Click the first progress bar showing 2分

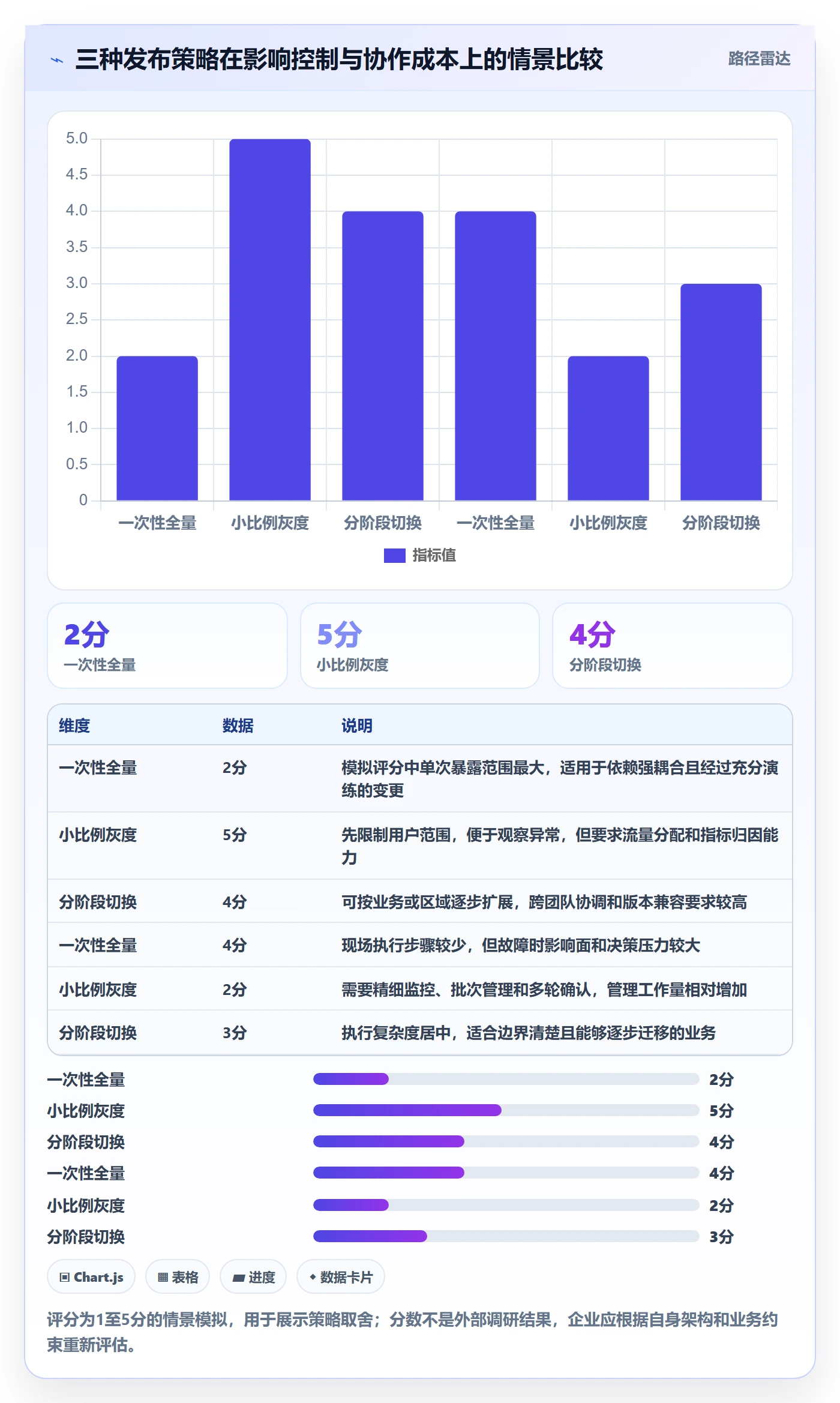(506, 1079)
